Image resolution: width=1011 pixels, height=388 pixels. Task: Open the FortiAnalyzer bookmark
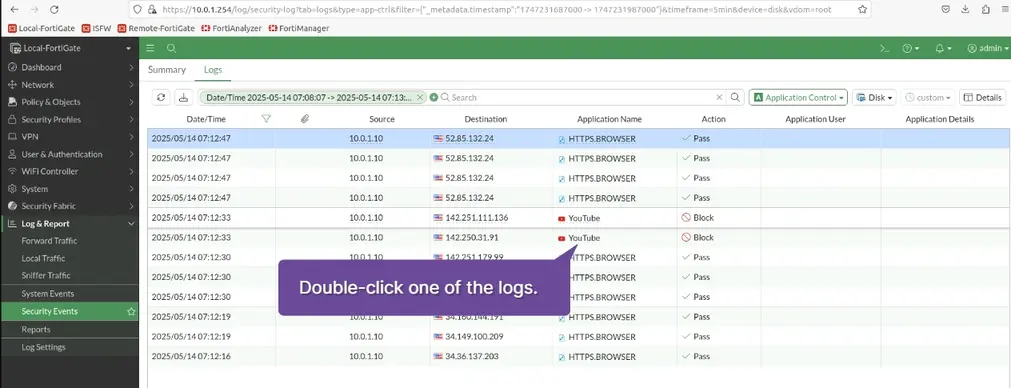[231, 28]
